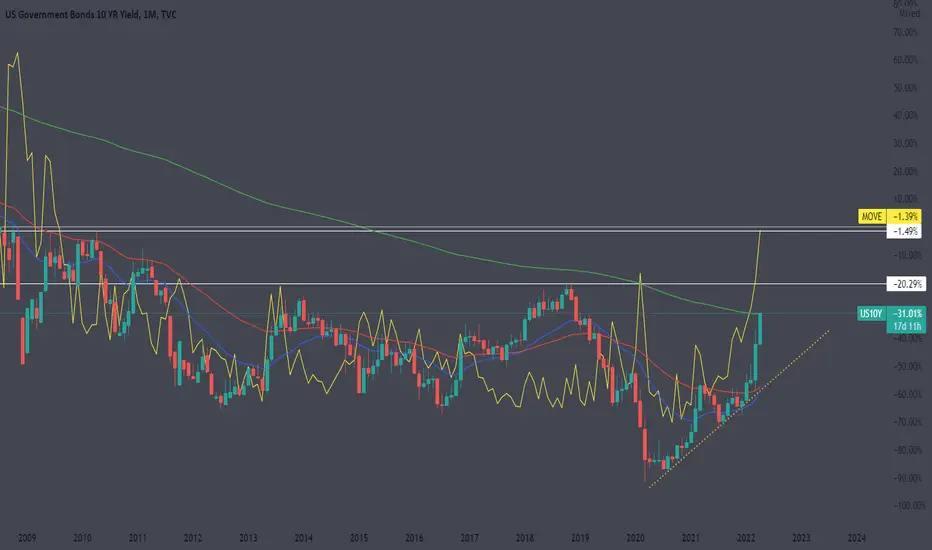Click the -60.00% price scale label
Screen dimensions: 932x550
(907, 394)
